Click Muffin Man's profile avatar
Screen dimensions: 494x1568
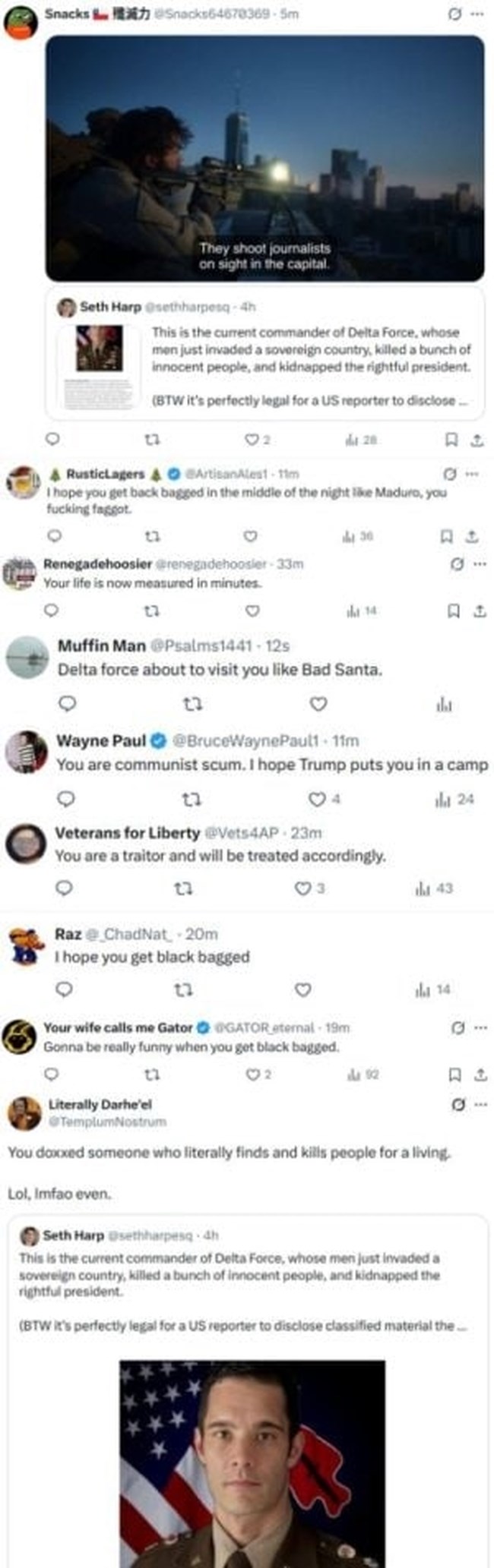click(x=27, y=657)
